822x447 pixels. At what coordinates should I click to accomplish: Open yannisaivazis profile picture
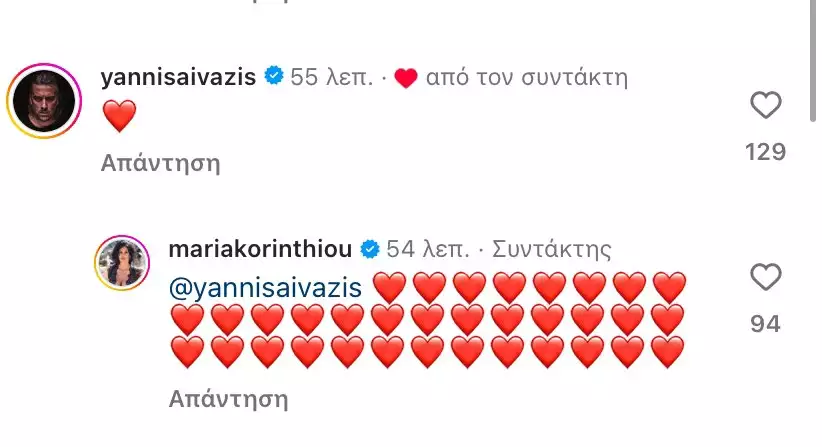[44, 101]
